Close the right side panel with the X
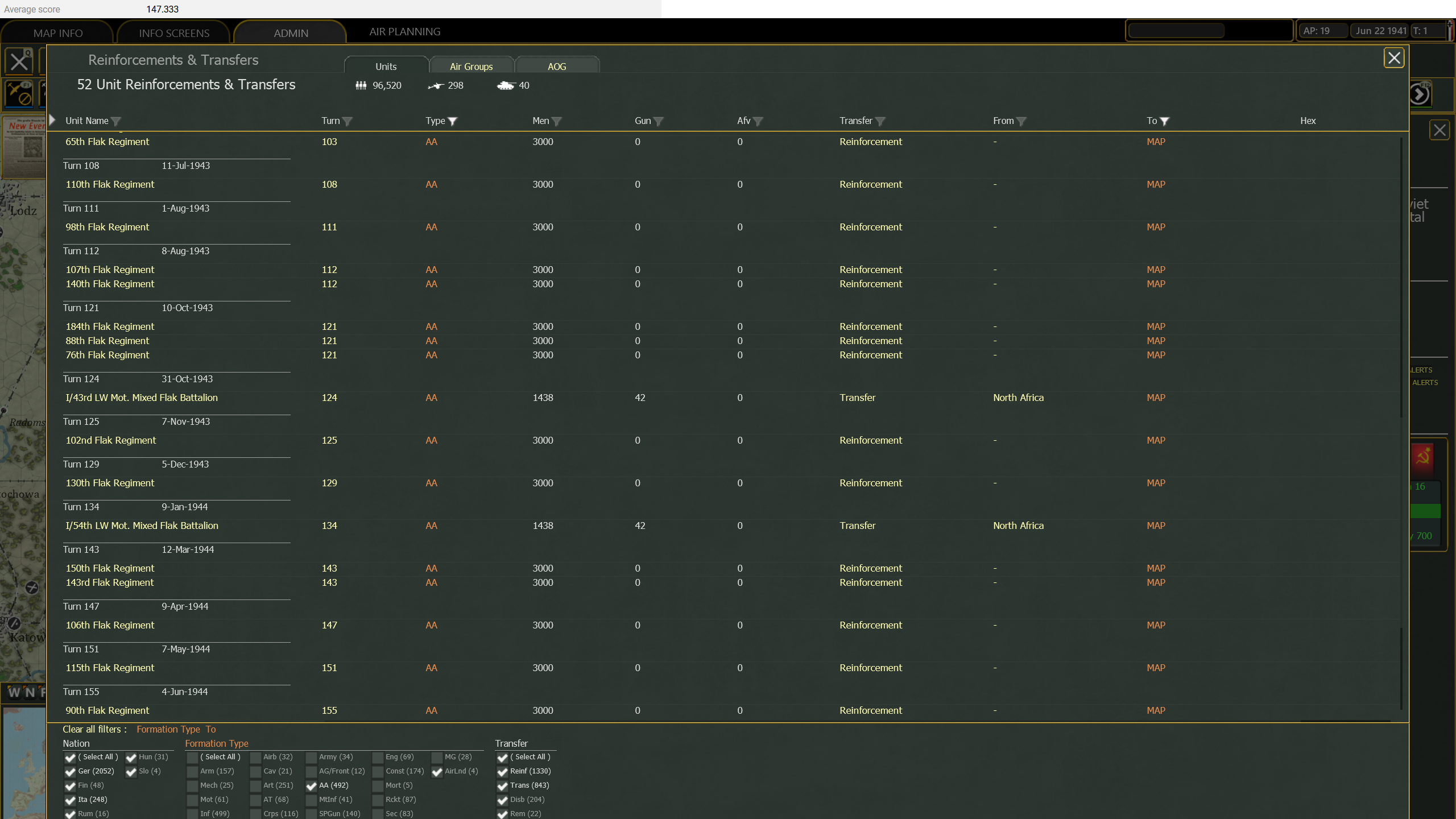The width and height of the screenshot is (1456, 819). point(1440,130)
